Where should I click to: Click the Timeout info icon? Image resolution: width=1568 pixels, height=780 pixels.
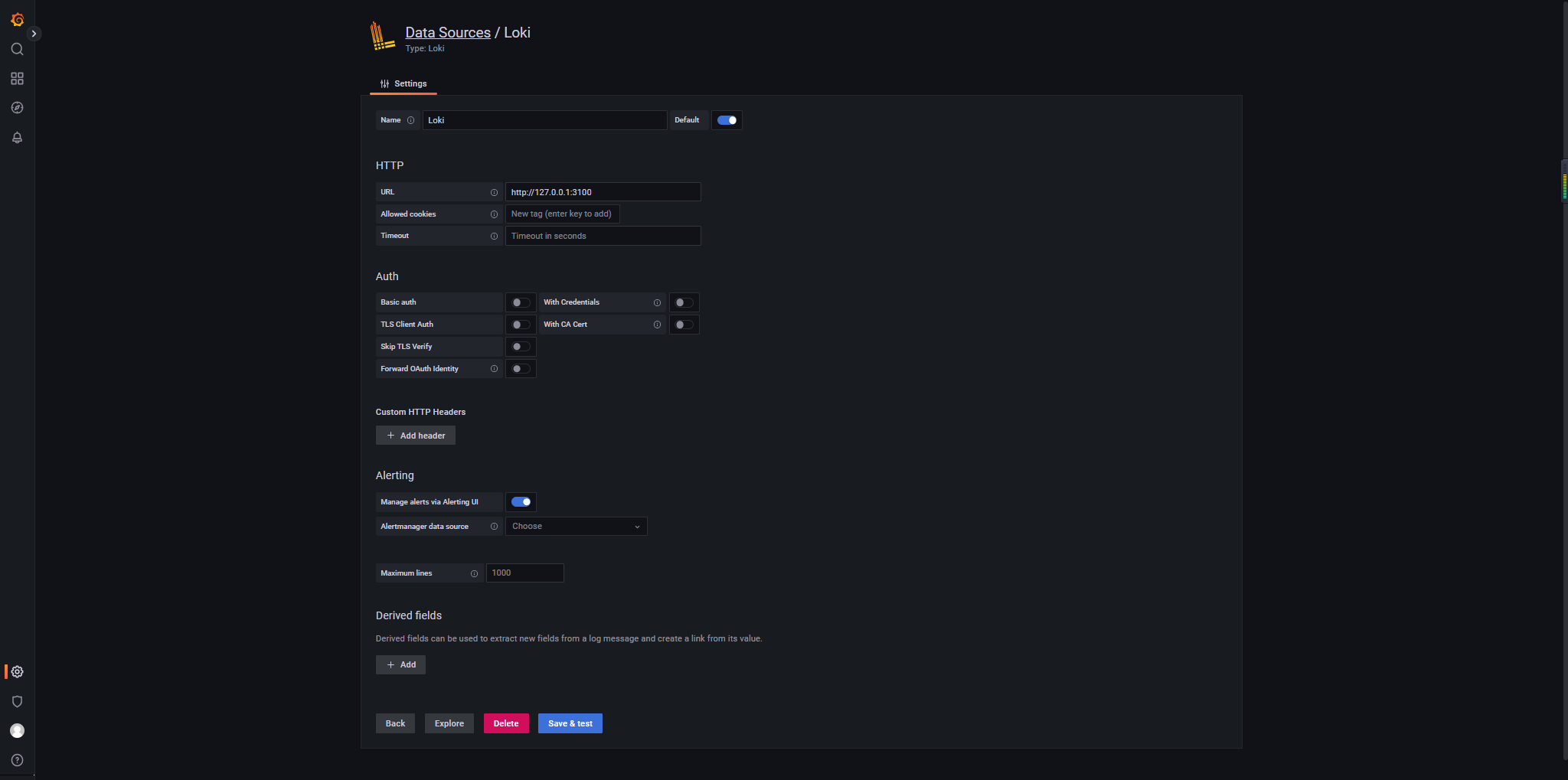click(494, 236)
